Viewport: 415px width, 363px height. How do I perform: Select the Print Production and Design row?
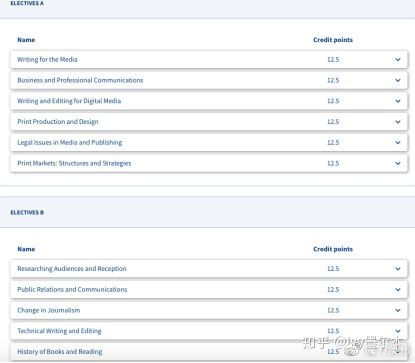tap(209, 122)
